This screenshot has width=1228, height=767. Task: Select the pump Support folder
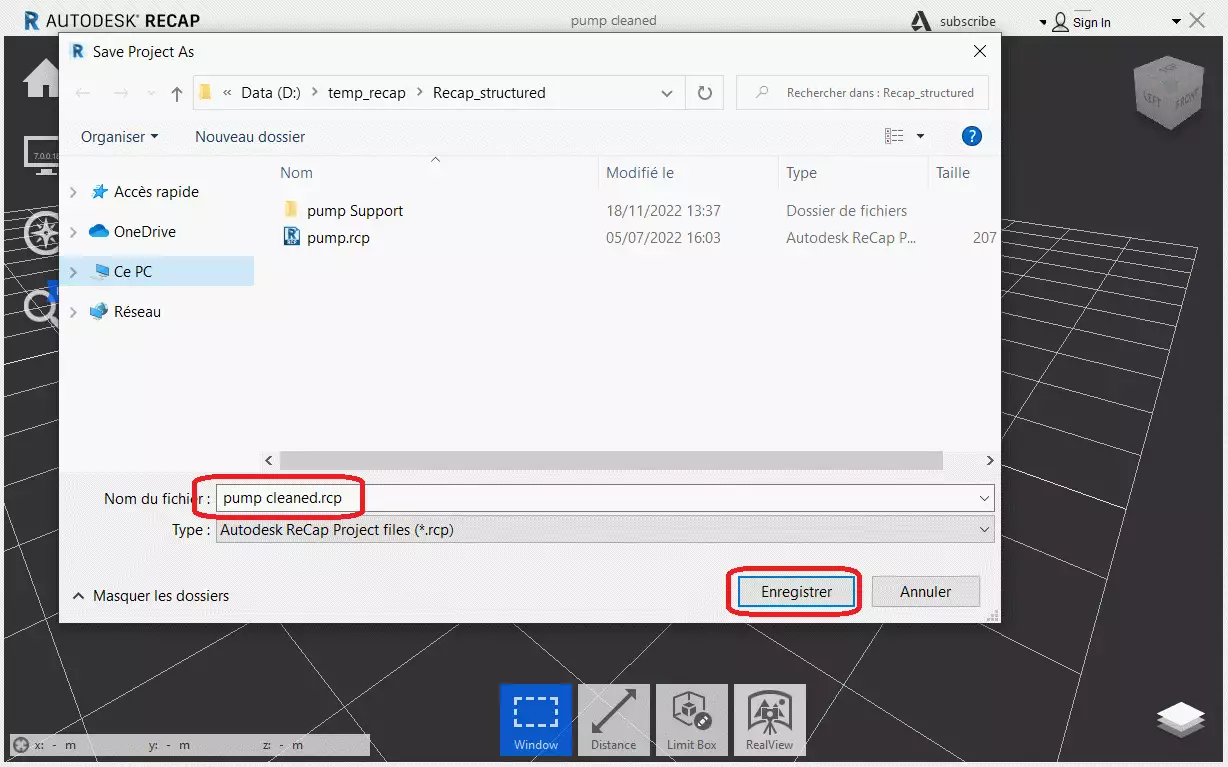355,211
